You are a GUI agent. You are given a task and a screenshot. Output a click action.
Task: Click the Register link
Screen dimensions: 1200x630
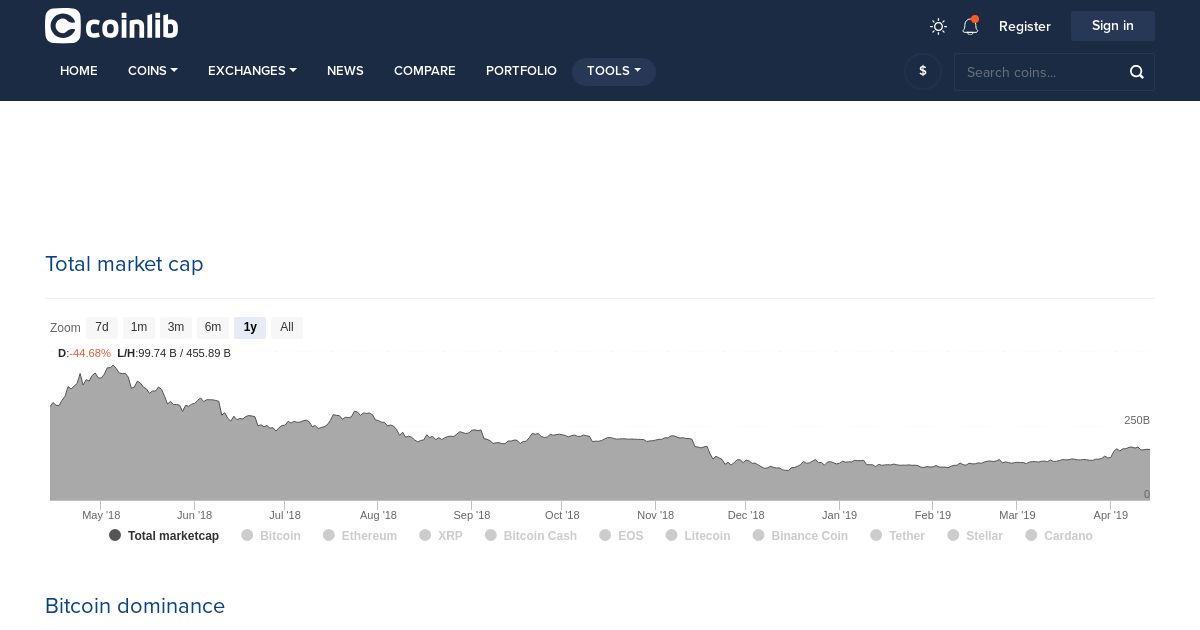(x=1025, y=27)
